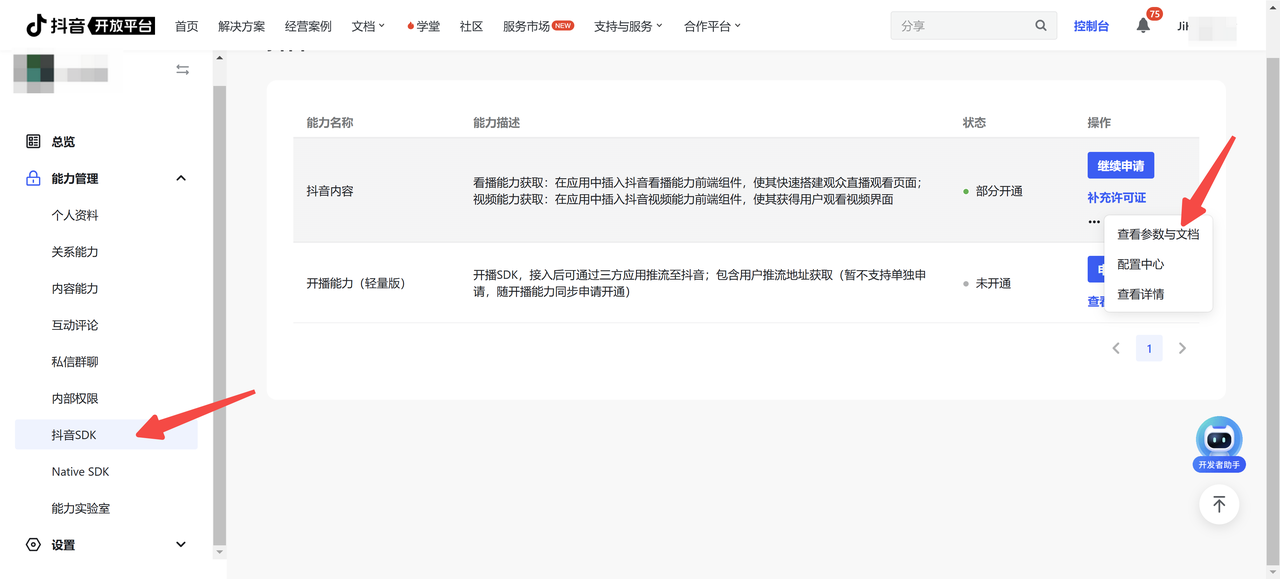This screenshot has width=1280, height=579.
Task: Click the 补充许可证 link
Action: pyautogui.click(x=1116, y=198)
